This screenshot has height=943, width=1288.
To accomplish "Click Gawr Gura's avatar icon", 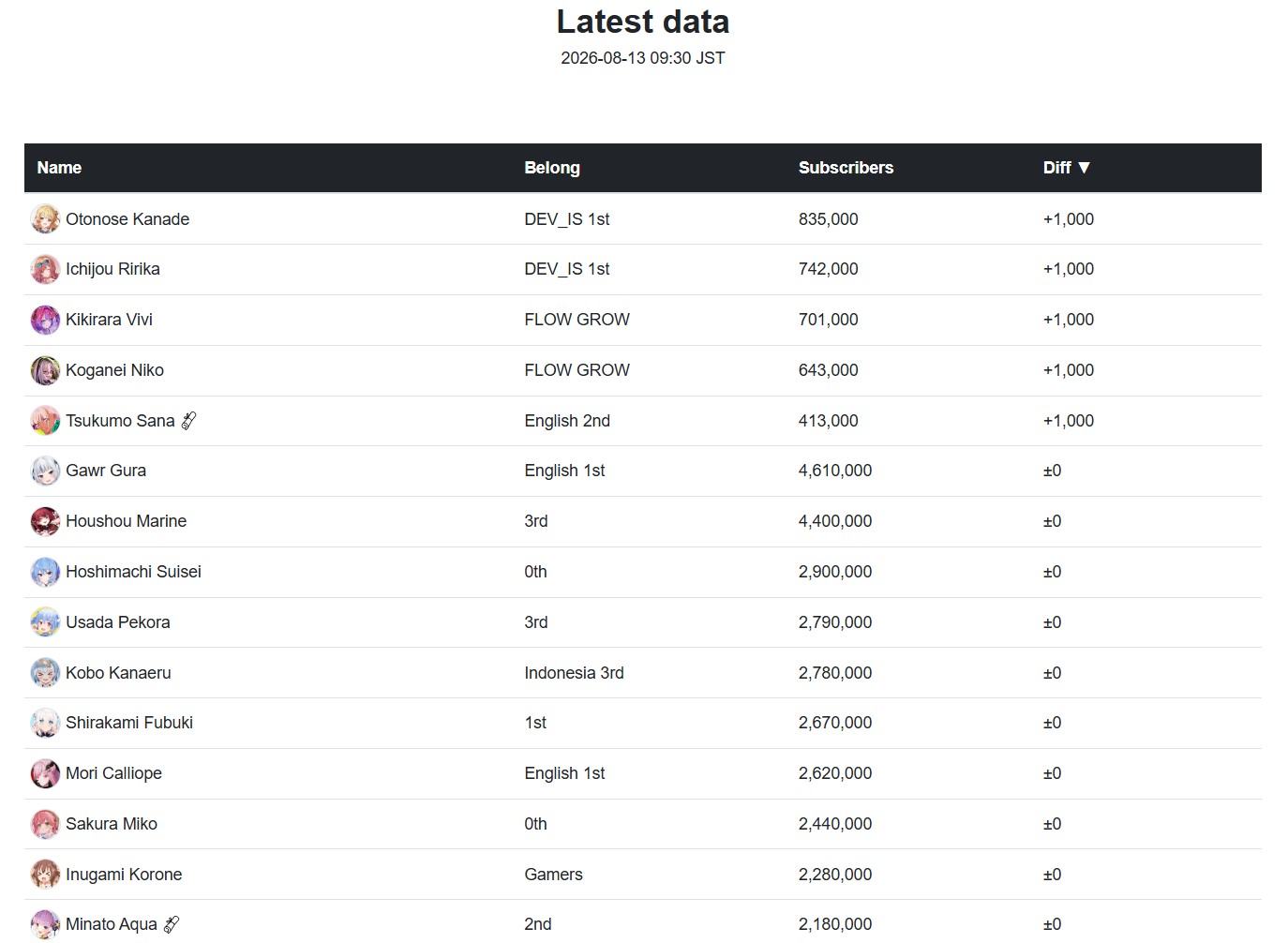I will coord(45,471).
